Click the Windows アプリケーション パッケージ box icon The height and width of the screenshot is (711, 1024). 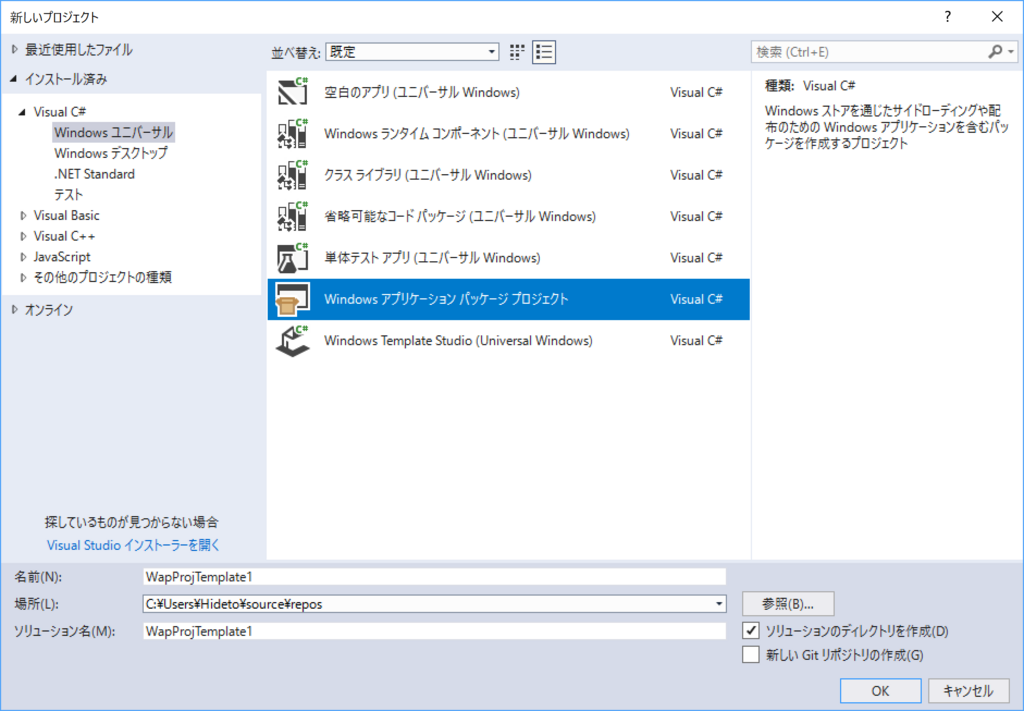point(292,299)
